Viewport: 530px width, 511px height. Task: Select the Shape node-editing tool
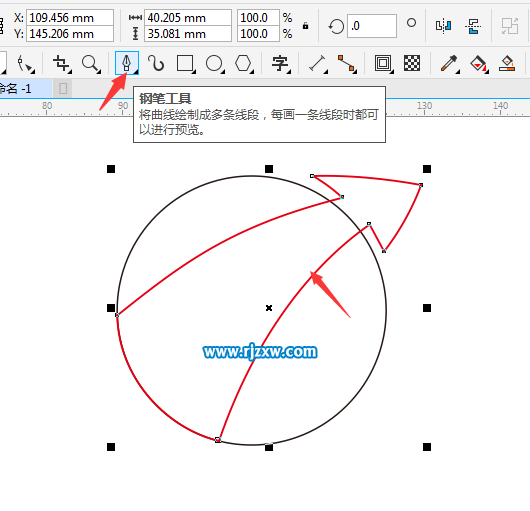point(25,64)
